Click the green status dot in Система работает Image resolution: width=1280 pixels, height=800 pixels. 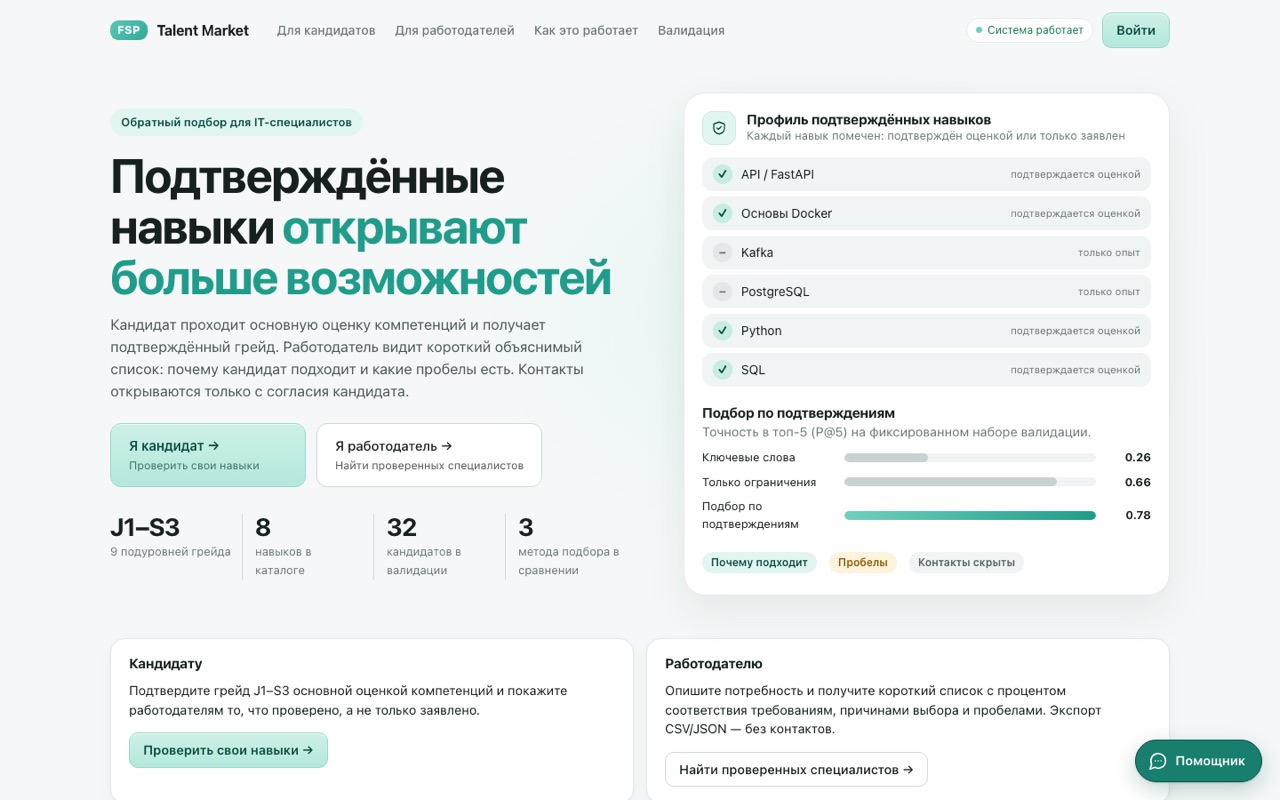979,30
